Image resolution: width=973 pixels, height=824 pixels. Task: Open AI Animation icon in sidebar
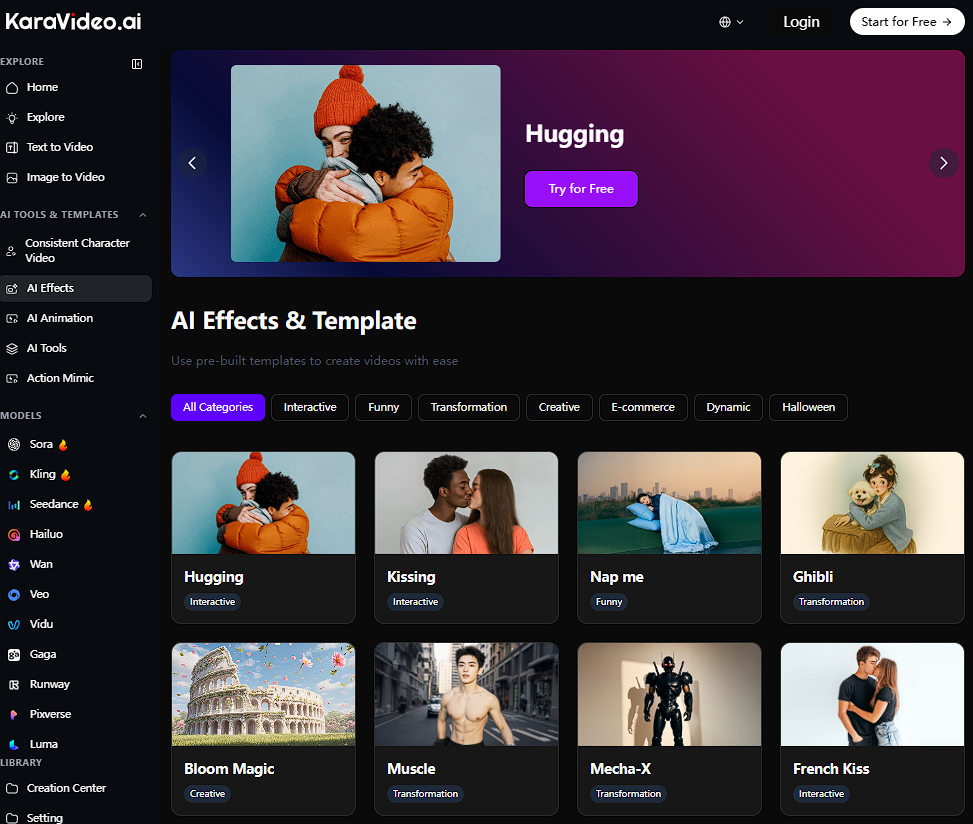coord(12,318)
